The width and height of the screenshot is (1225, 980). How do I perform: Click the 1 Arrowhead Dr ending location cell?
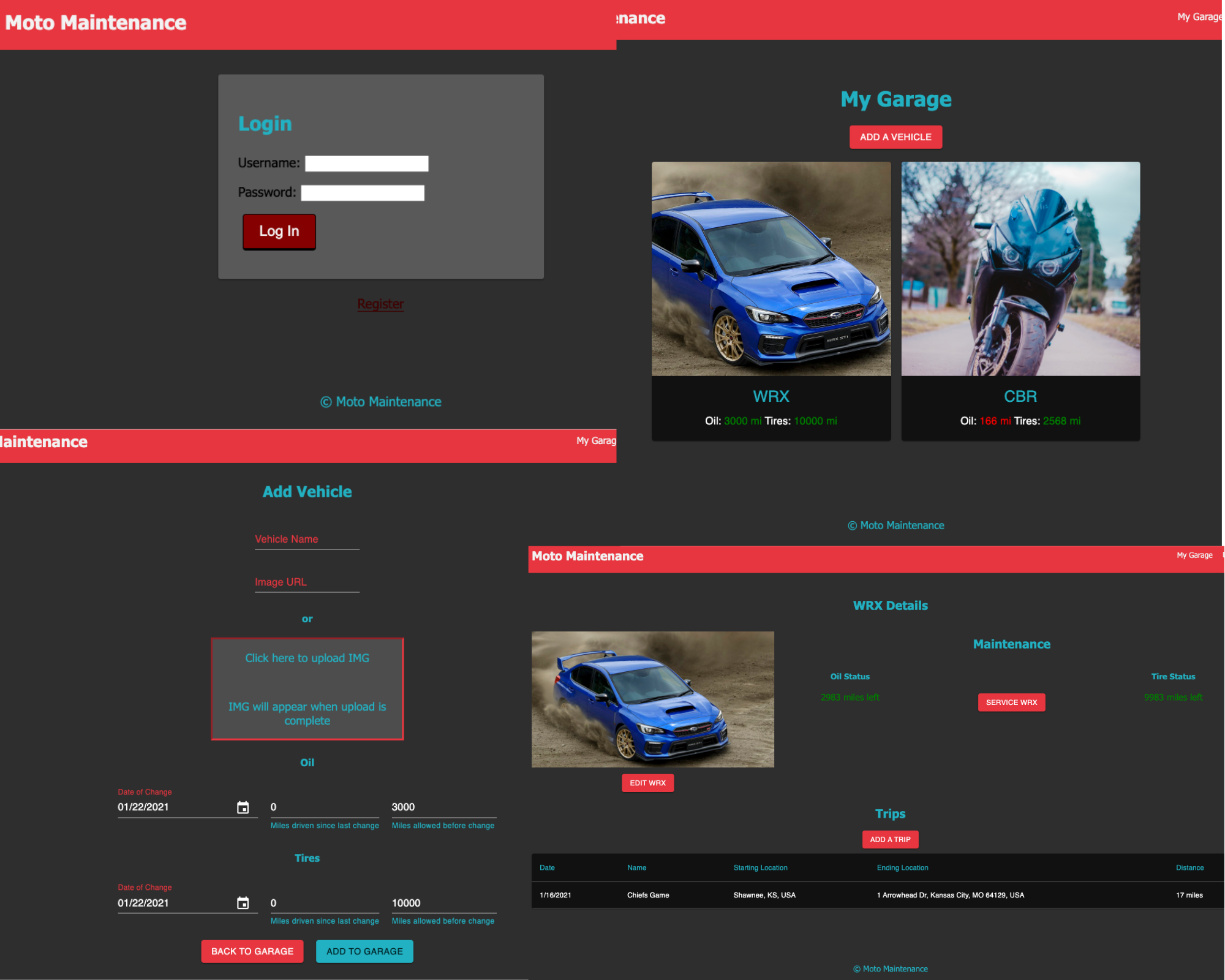[950, 895]
